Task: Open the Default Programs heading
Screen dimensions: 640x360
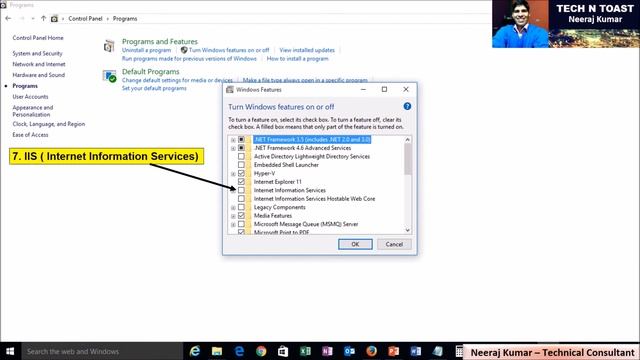Action: point(151,72)
